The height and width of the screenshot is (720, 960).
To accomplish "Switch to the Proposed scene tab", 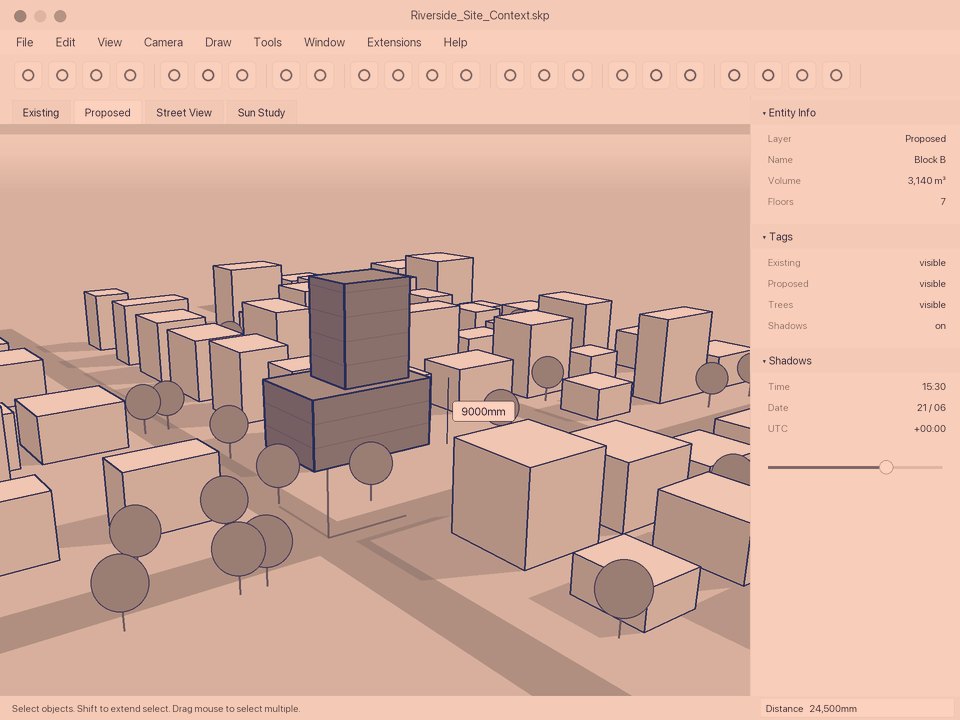I will click(108, 113).
